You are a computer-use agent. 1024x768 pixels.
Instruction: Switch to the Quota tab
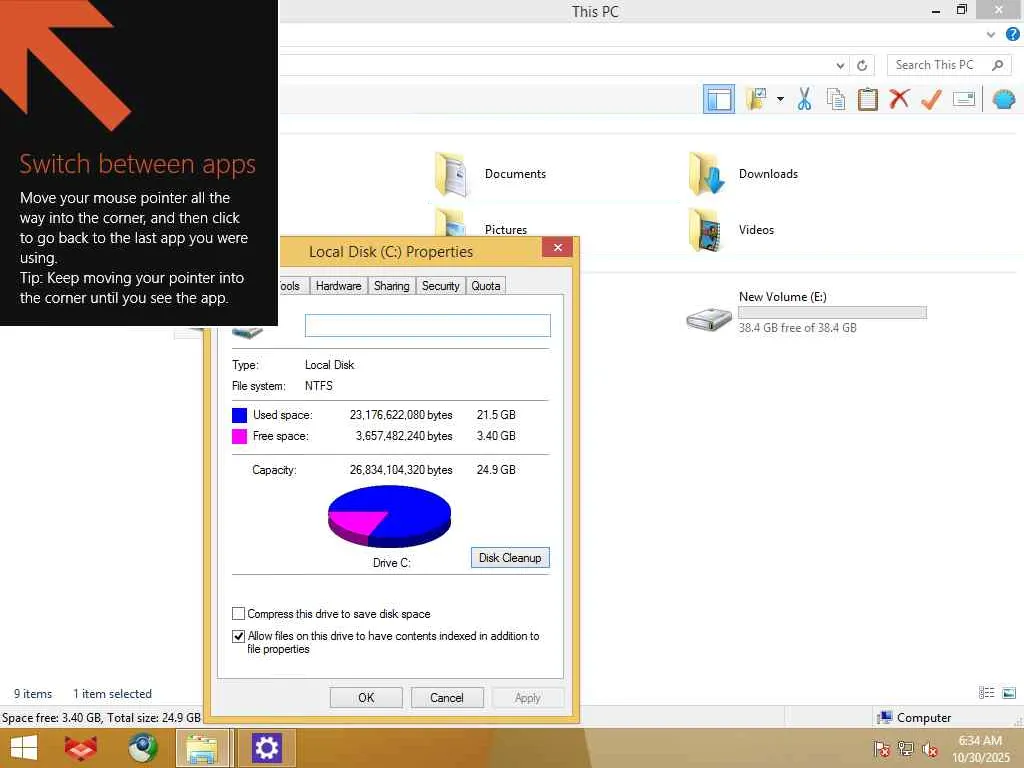(486, 285)
